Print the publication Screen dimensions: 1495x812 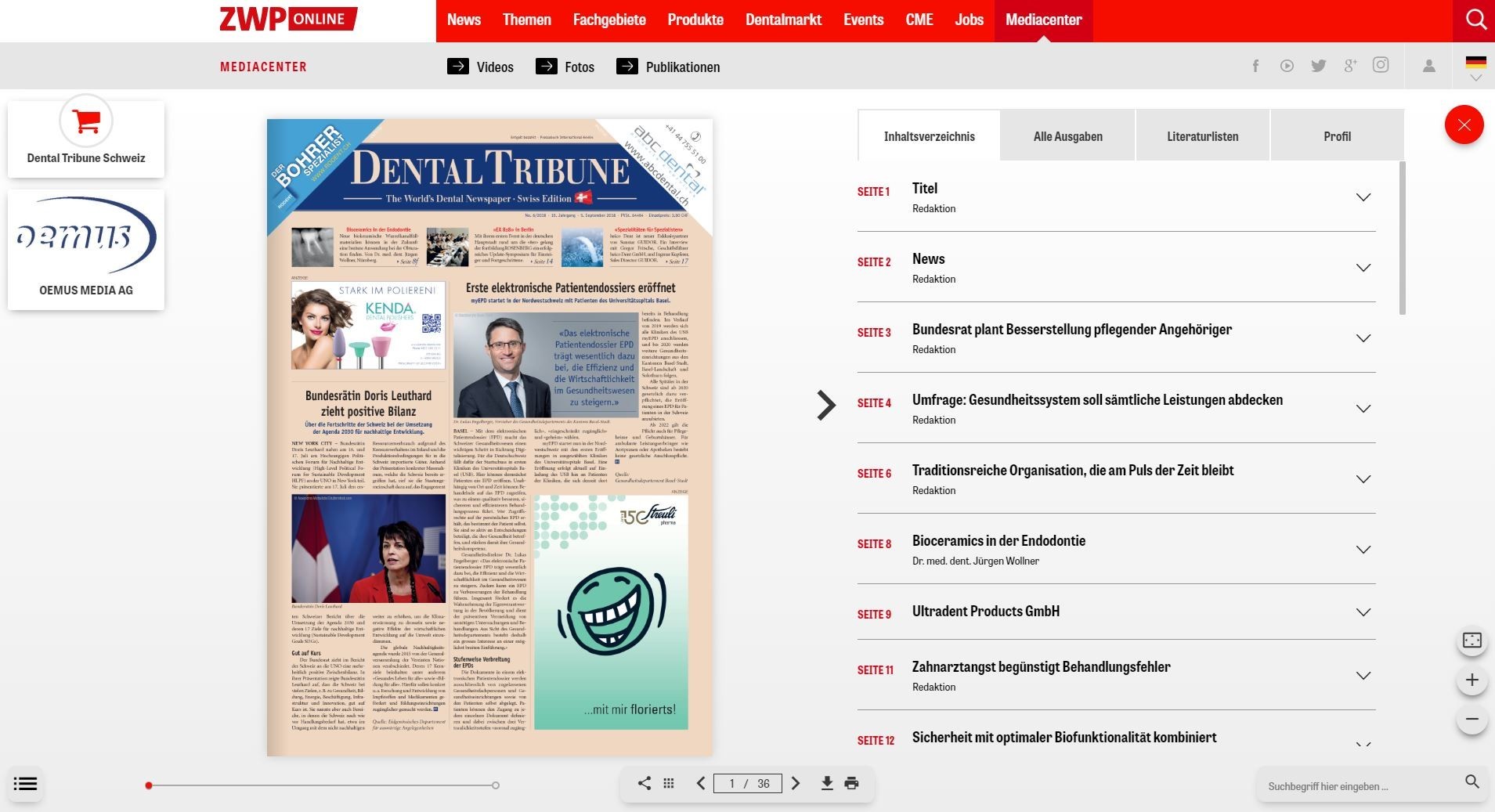coord(852,783)
